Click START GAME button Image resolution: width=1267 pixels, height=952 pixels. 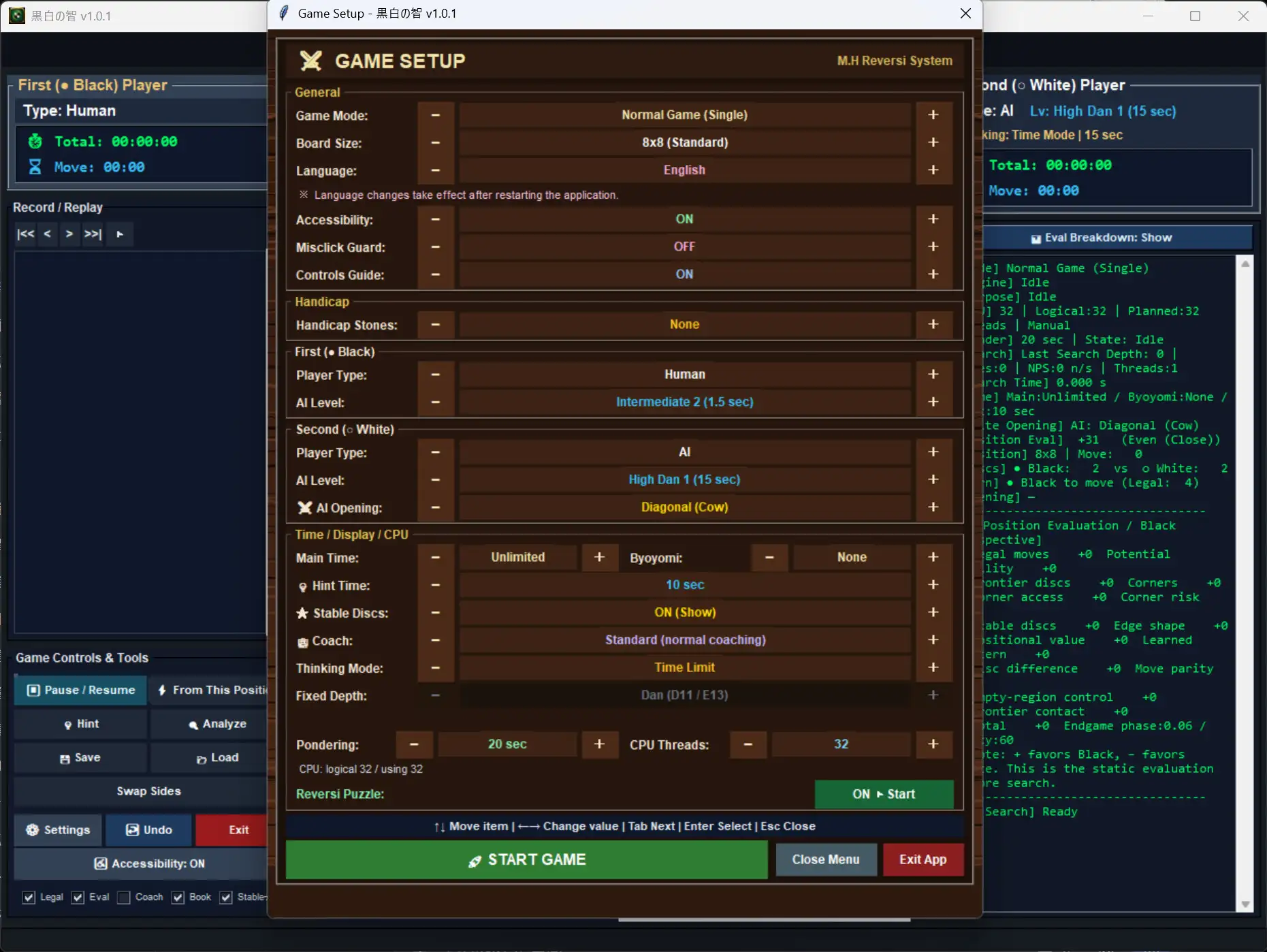pyautogui.click(x=526, y=860)
